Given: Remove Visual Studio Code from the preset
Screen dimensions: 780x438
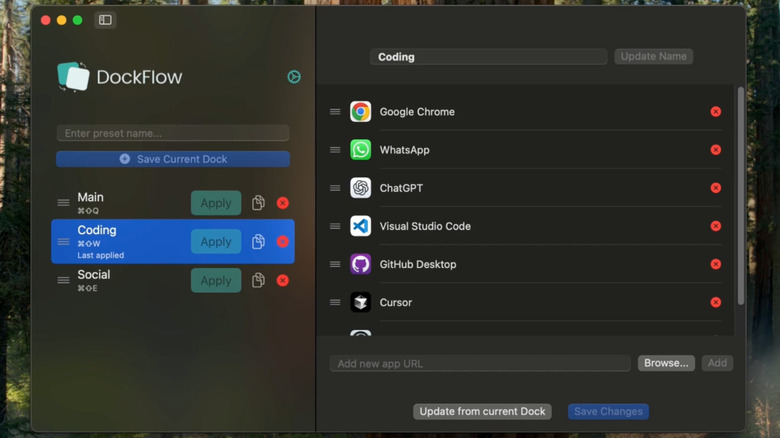Looking at the screenshot, I should point(716,226).
